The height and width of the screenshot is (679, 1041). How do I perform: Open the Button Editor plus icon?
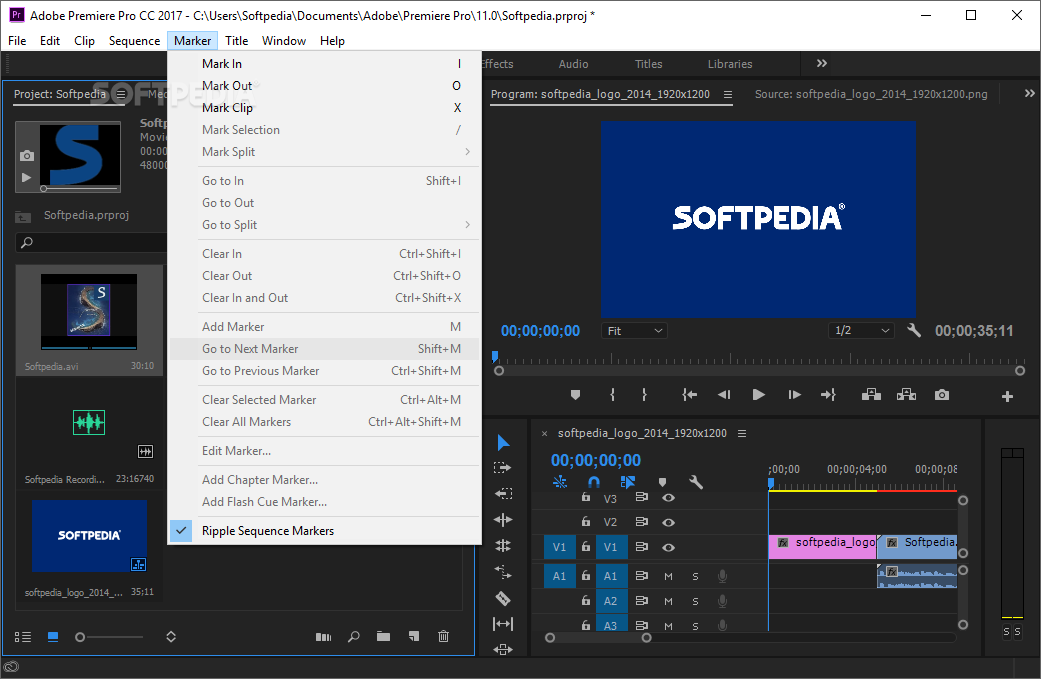(x=1007, y=396)
